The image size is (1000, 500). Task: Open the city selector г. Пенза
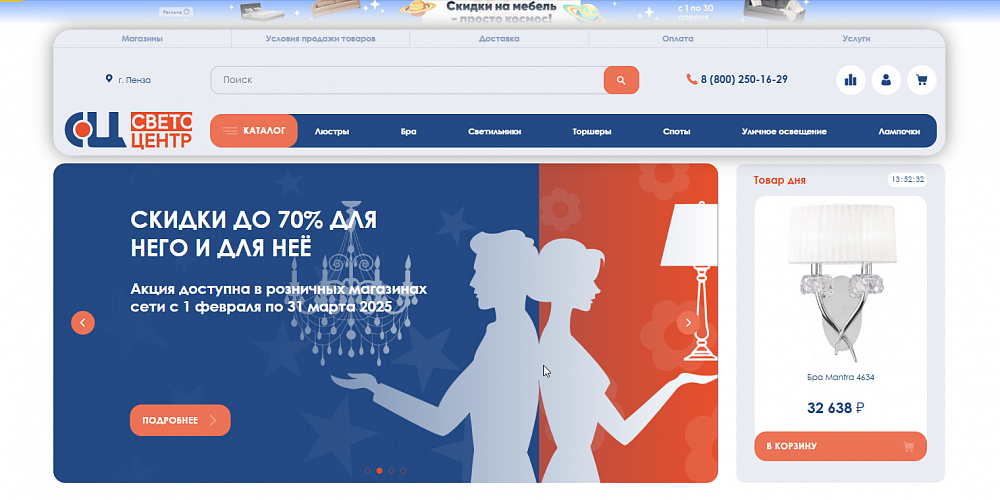128,80
